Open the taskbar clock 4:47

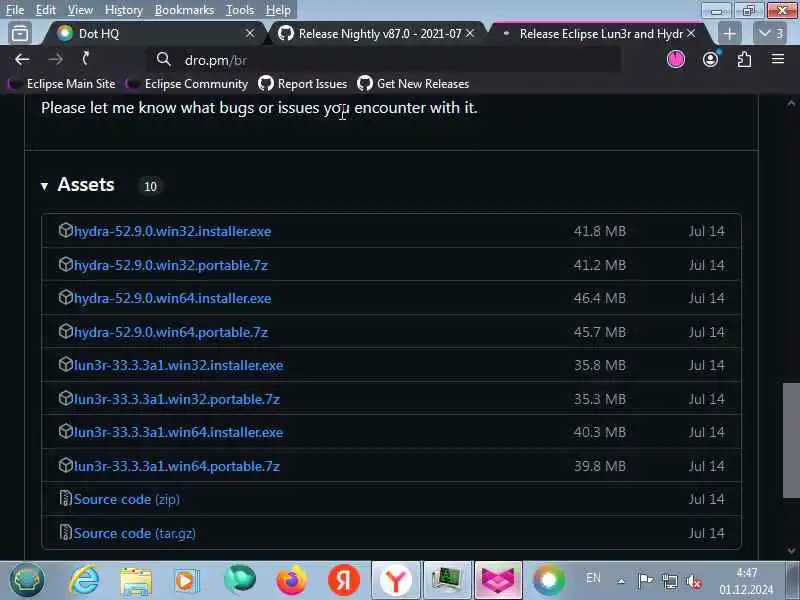click(x=746, y=581)
